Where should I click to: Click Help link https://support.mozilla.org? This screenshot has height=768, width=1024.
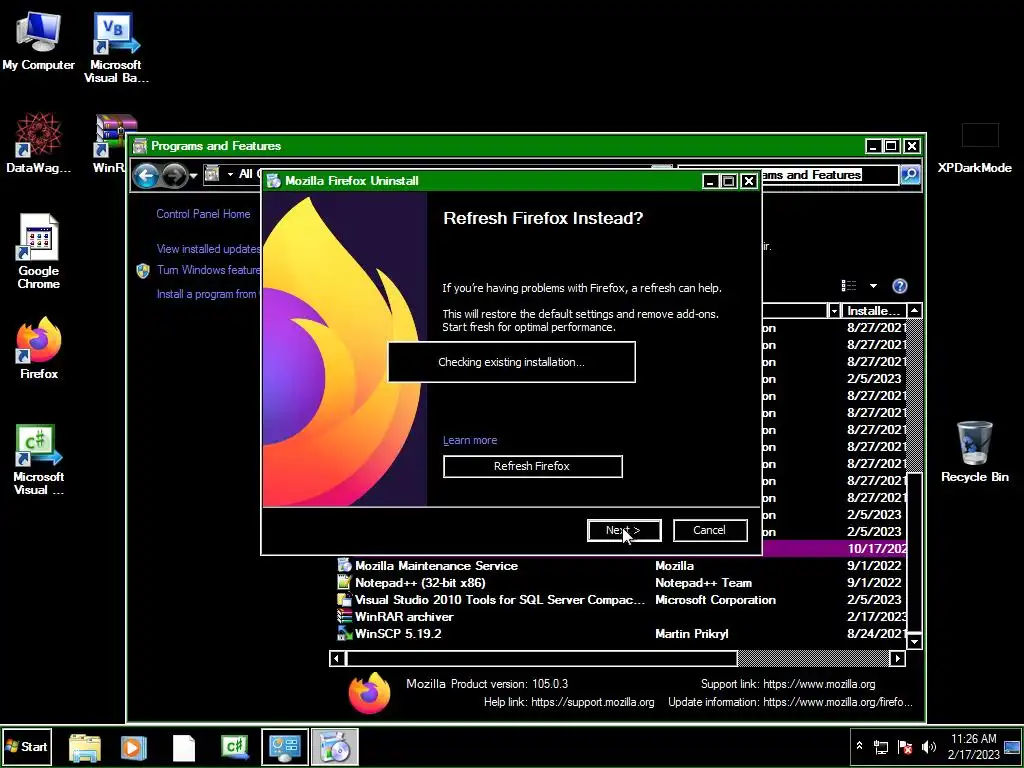coord(592,702)
